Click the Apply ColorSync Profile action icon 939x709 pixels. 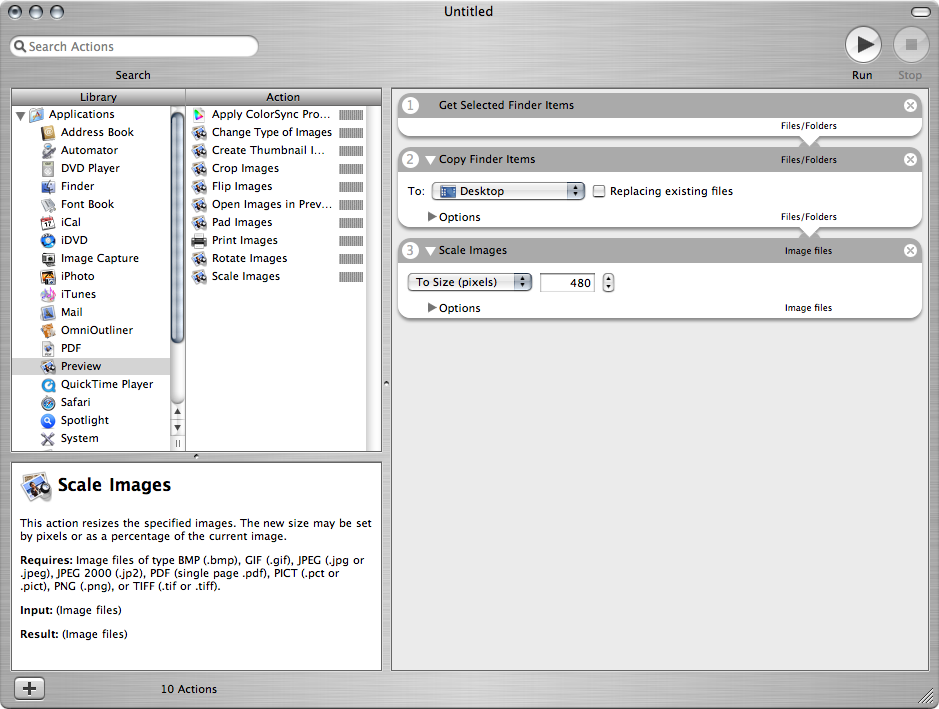point(199,114)
